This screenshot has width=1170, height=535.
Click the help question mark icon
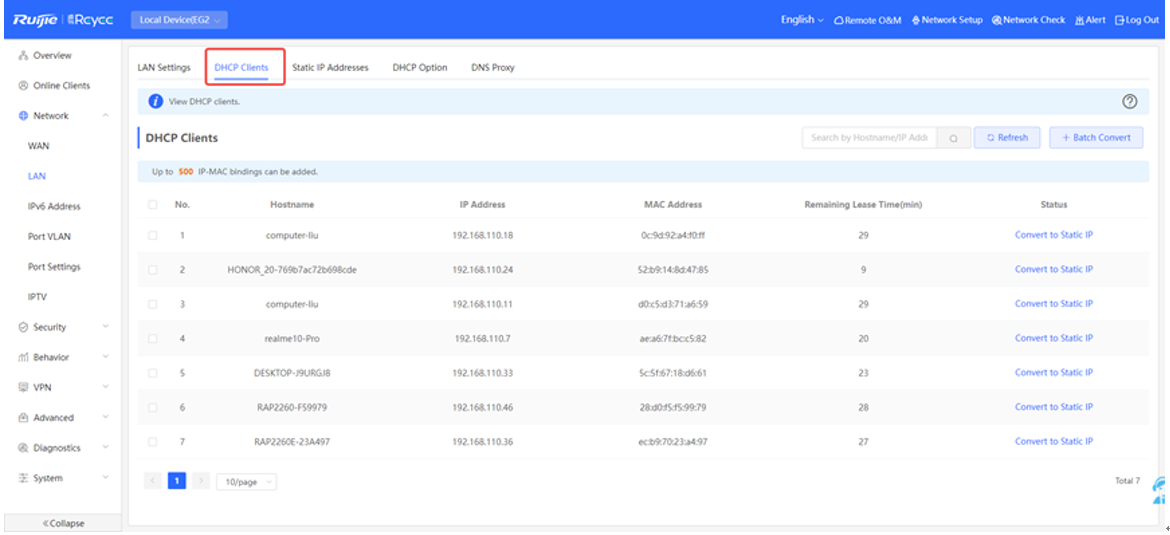pyautogui.click(x=1130, y=101)
